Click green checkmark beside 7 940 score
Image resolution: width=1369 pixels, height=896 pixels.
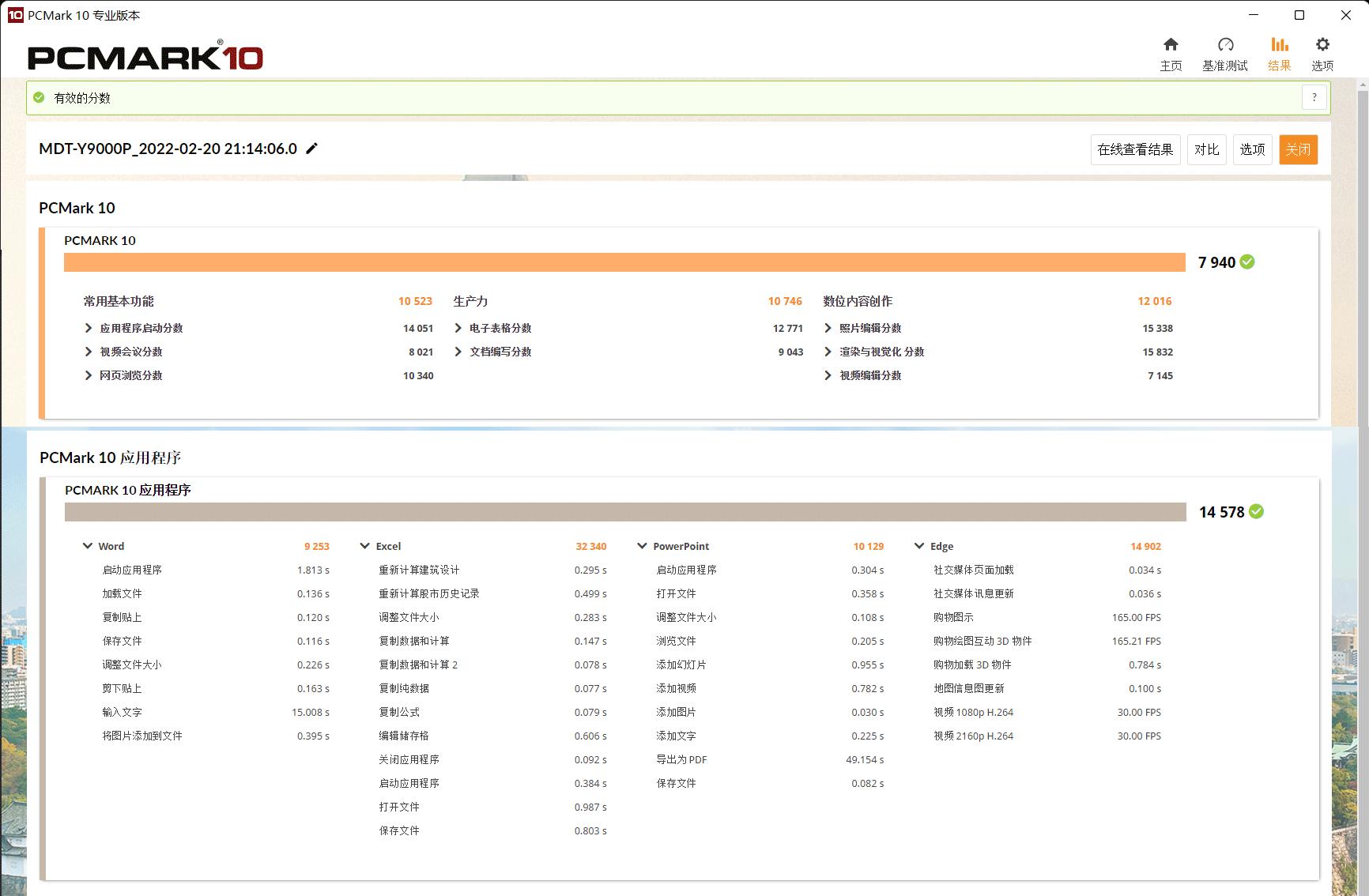pos(1247,262)
